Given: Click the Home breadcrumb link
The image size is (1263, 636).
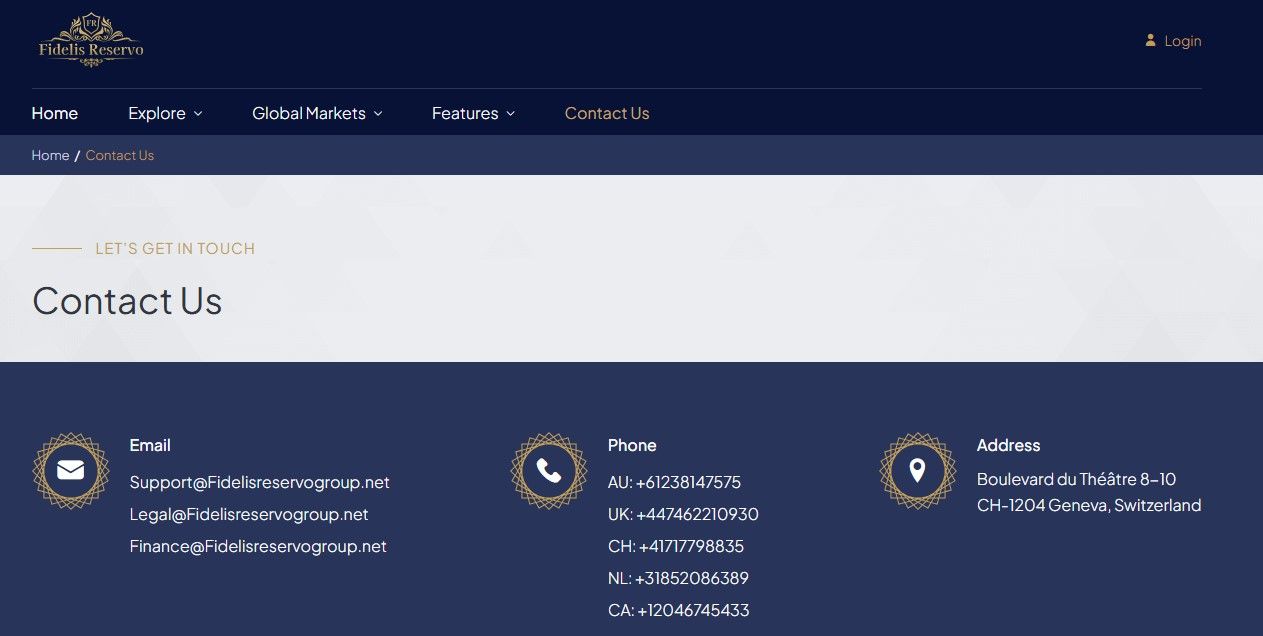Looking at the screenshot, I should (x=50, y=155).
